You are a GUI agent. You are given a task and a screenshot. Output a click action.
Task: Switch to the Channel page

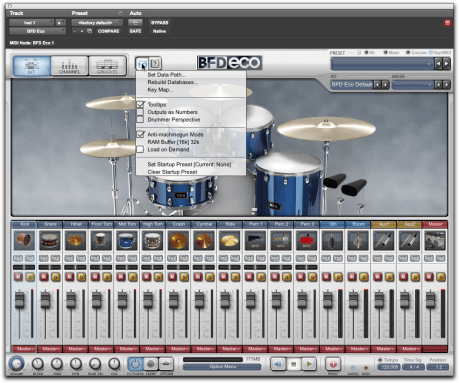[69, 66]
